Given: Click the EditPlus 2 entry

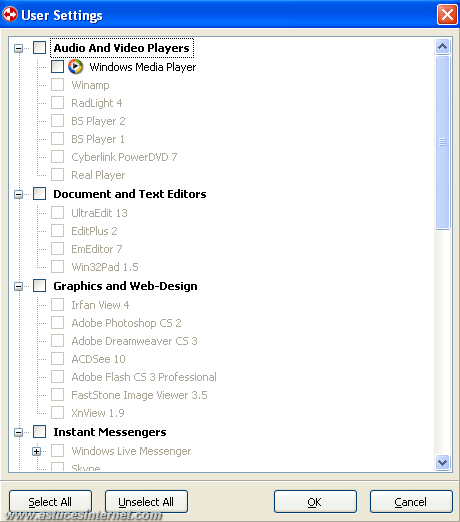Looking at the screenshot, I should [x=94, y=231].
